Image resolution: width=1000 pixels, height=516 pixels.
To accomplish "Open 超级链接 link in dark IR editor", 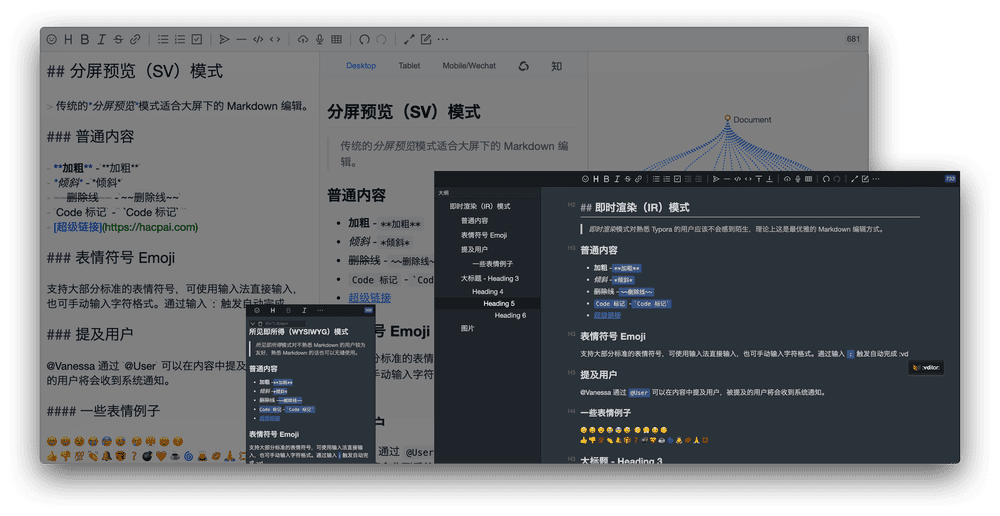I will pyautogui.click(x=607, y=315).
